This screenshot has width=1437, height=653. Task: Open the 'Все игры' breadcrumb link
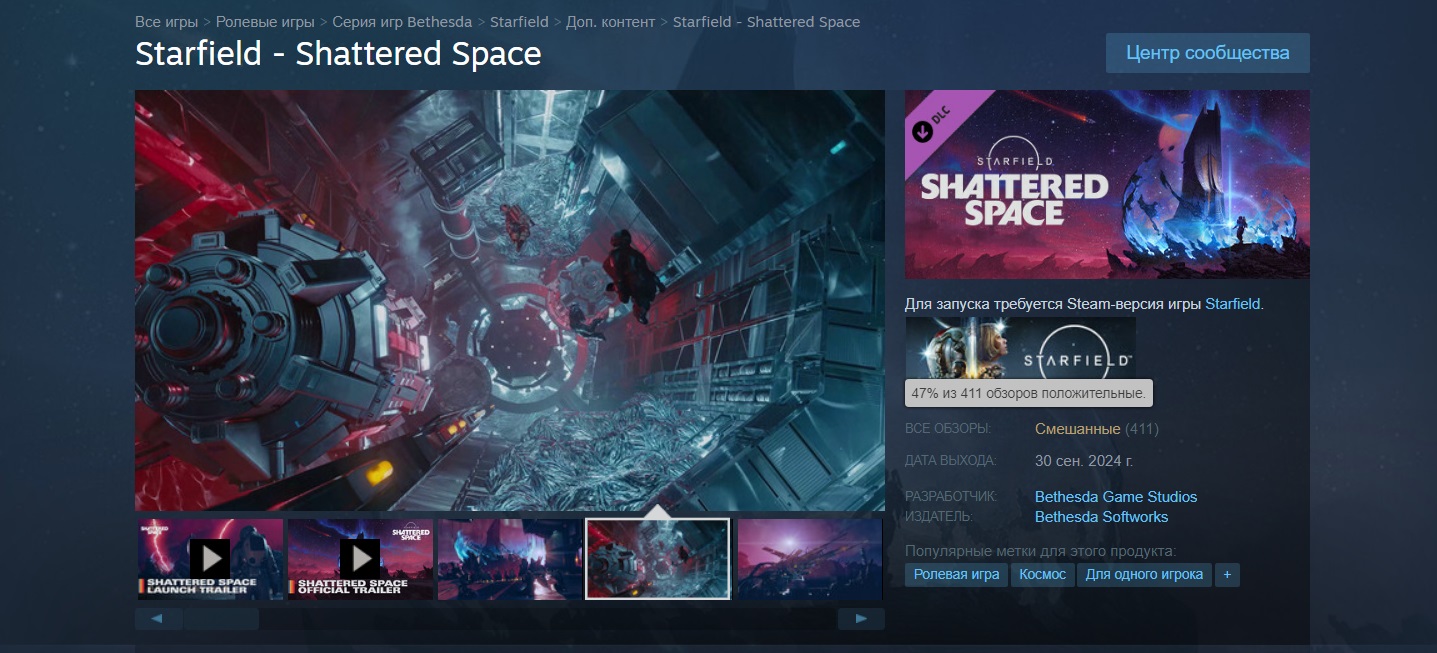[167, 21]
